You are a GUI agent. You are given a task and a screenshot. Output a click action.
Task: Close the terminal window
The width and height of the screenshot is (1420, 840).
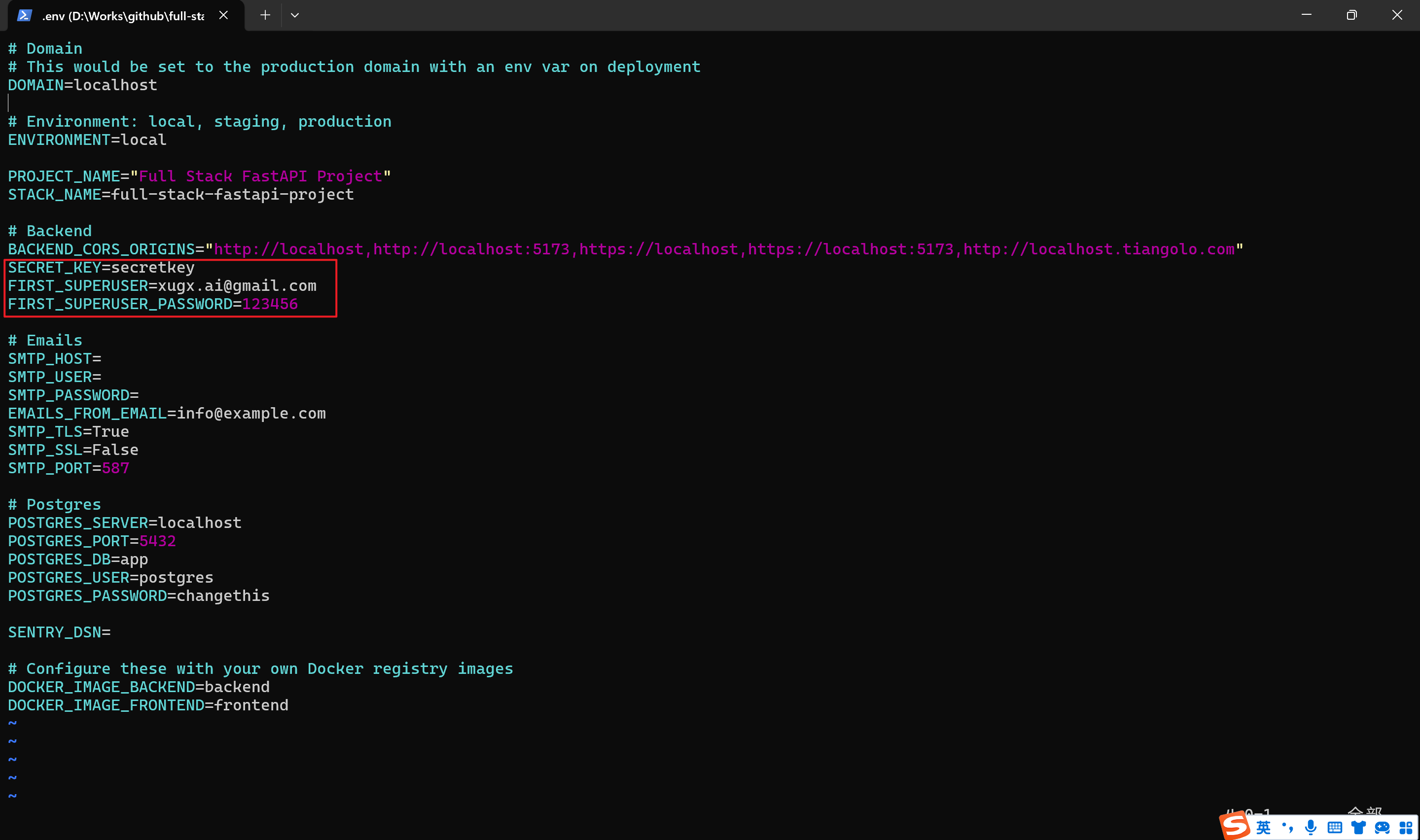click(1397, 15)
